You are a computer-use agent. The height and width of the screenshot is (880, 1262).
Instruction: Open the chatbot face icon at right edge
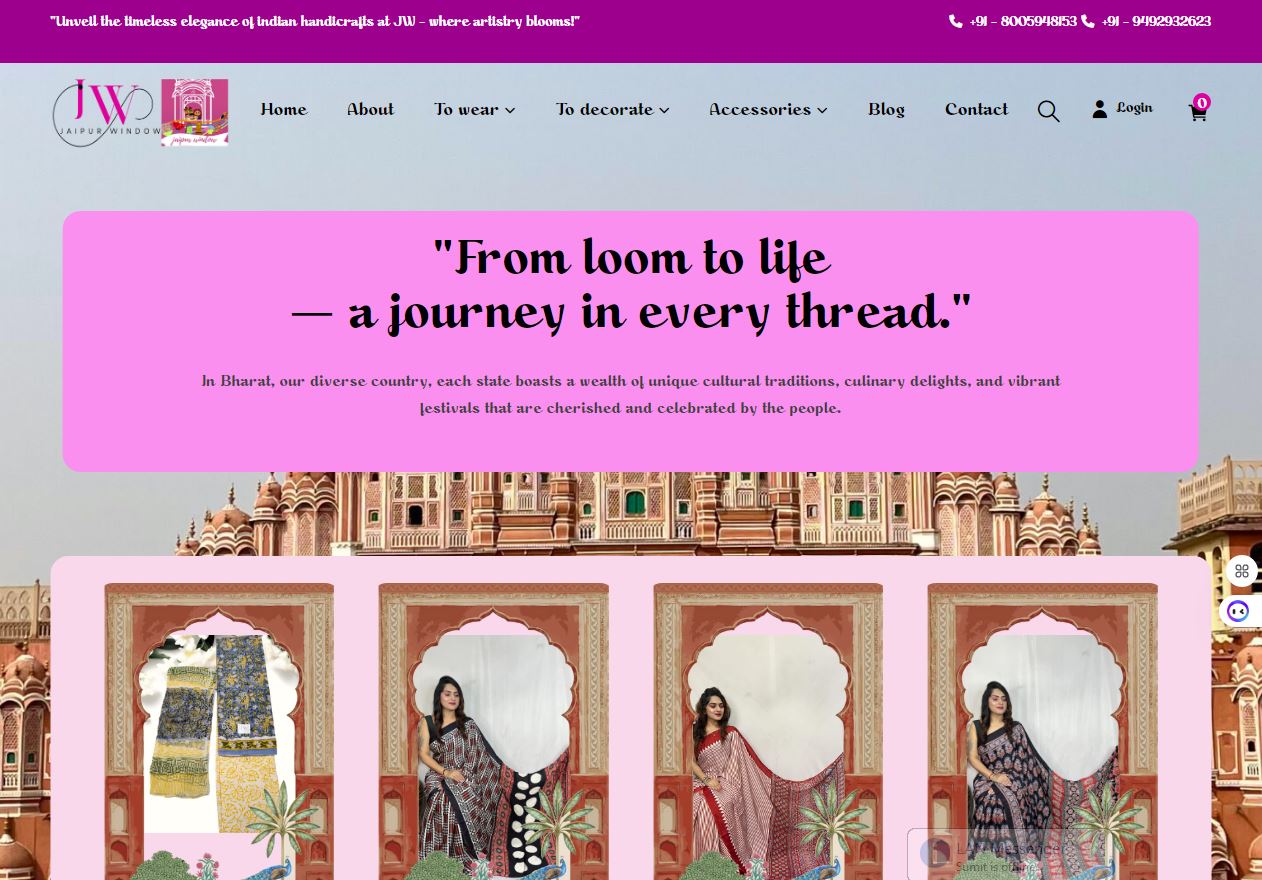point(1238,611)
